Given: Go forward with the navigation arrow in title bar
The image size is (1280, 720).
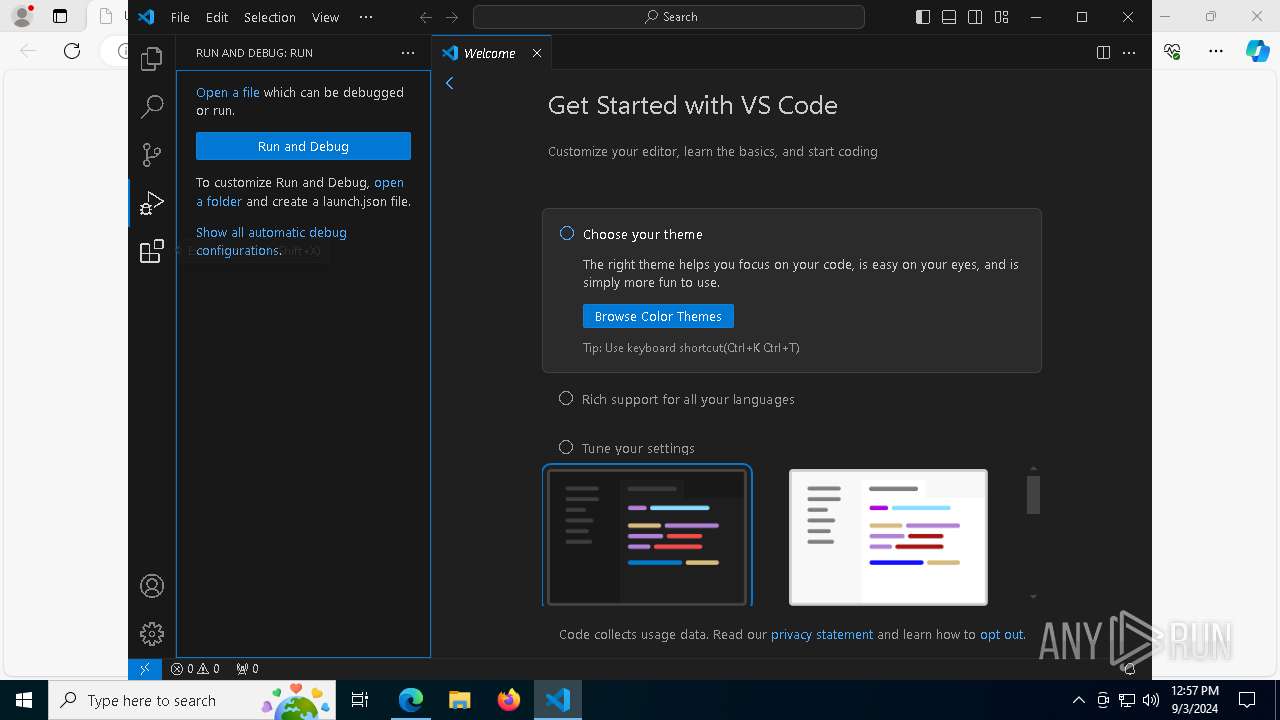Looking at the screenshot, I should 452,17.
